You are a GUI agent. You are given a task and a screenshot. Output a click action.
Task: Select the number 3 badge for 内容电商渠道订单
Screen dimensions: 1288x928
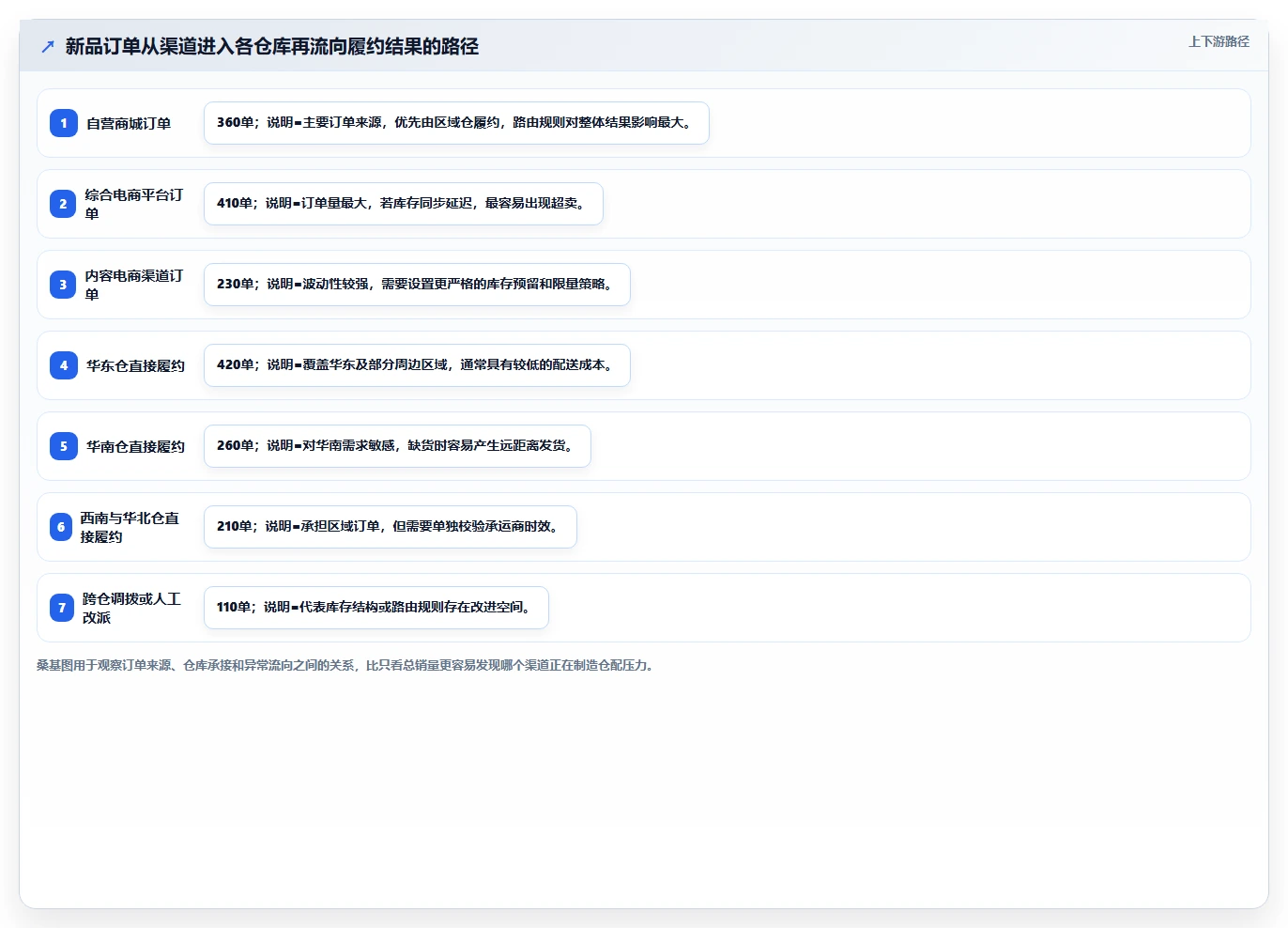tap(63, 285)
